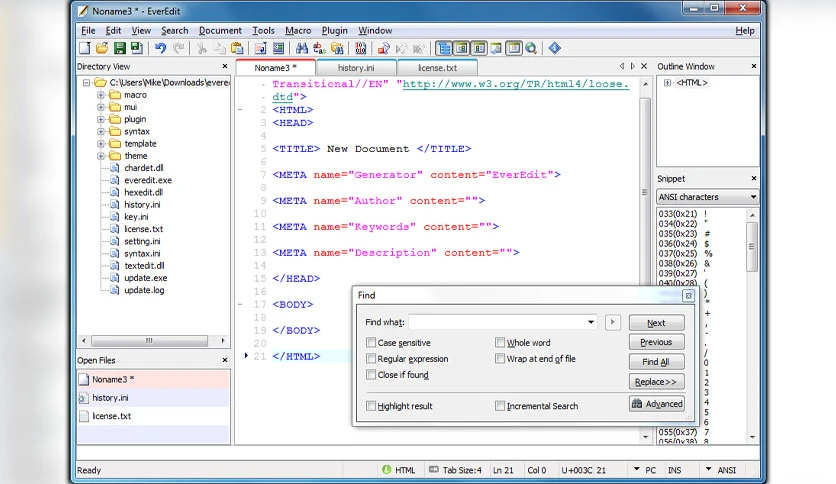Click the HTML syntax indicator in status bar
836x484 pixels.
coord(399,470)
